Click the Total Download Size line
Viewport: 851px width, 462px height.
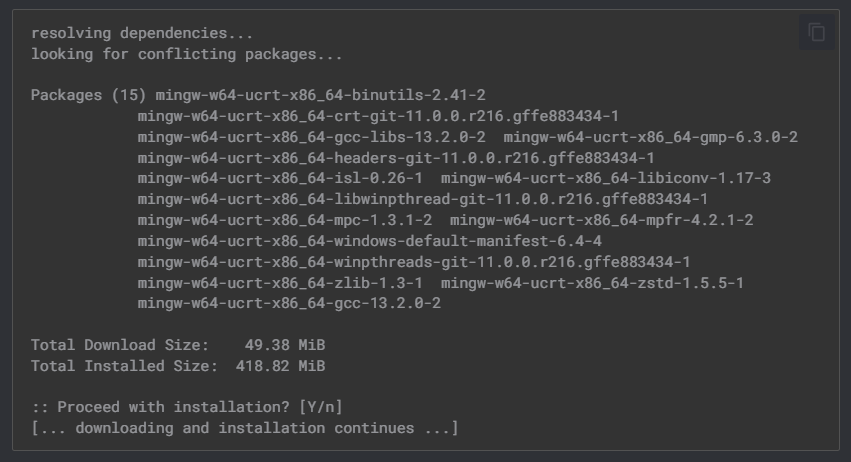click(x=178, y=345)
